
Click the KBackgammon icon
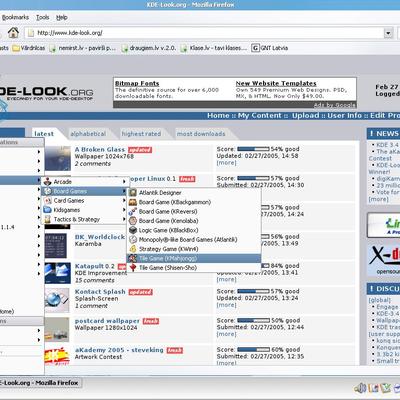(x=133, y=202)
